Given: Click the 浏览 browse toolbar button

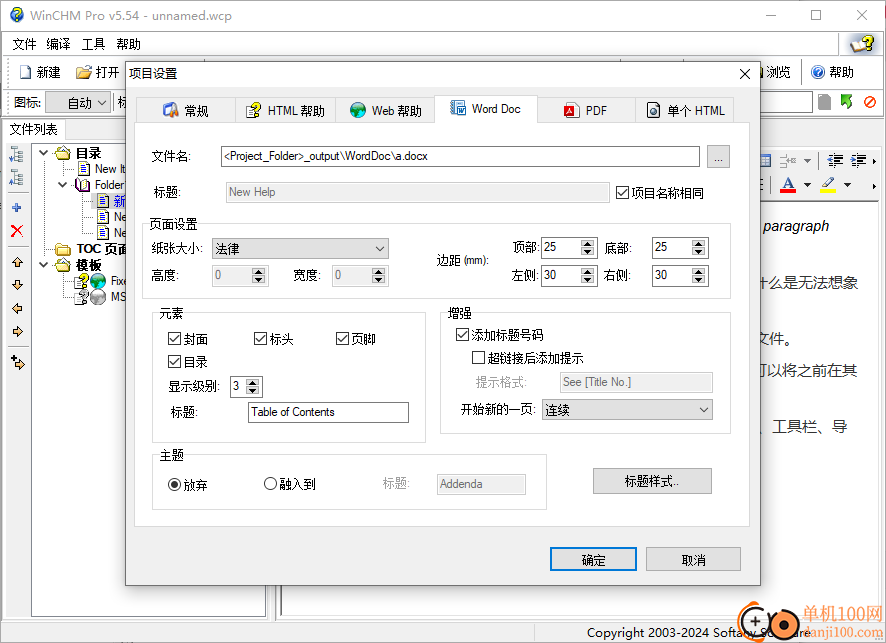Looking at the screenshot, I should click(778, 72).
